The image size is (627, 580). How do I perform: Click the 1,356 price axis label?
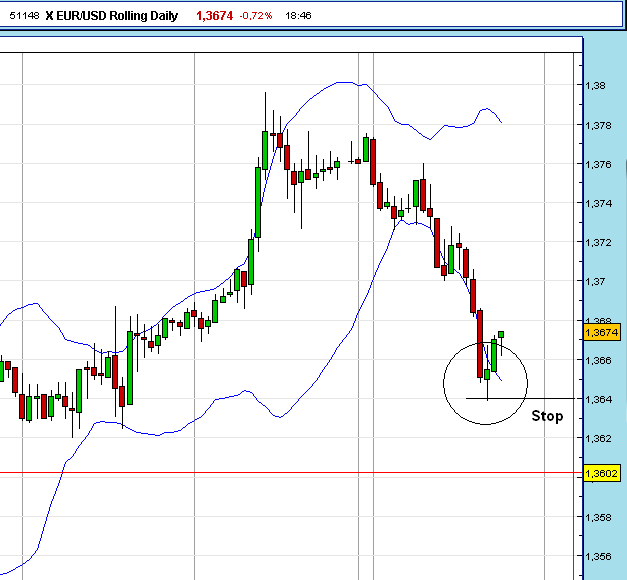[598, 556]
